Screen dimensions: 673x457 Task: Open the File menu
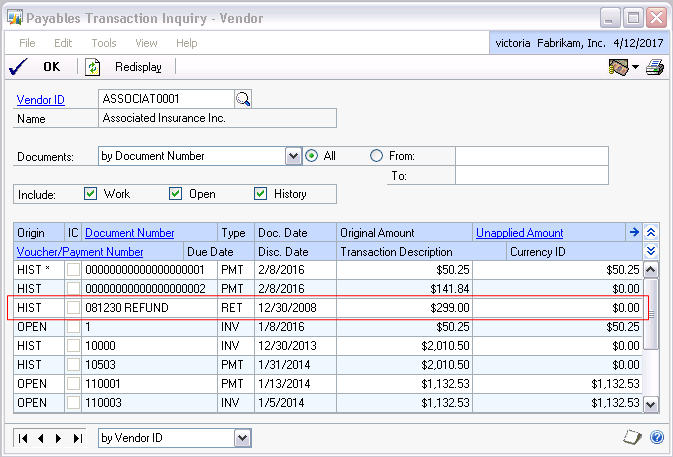(28, 43)
